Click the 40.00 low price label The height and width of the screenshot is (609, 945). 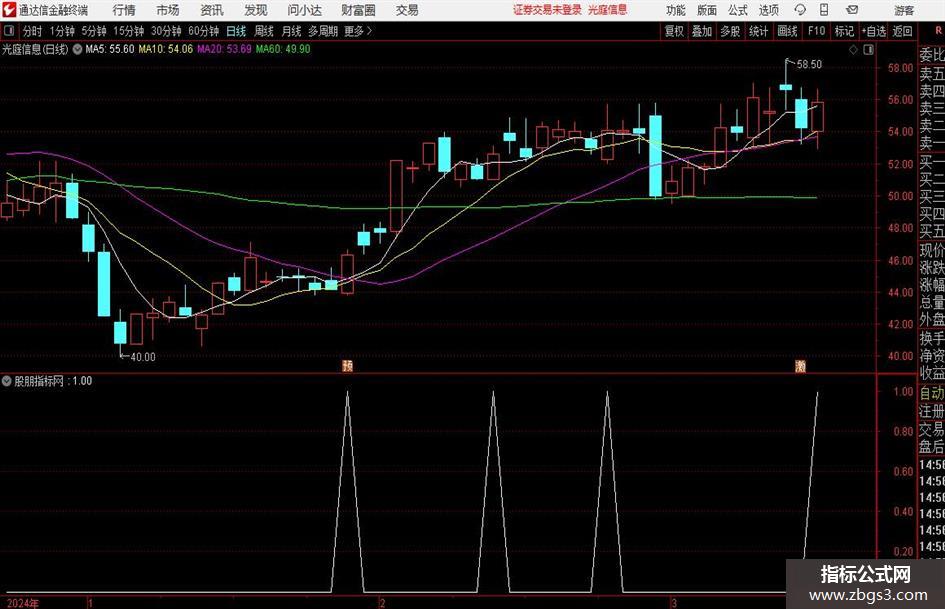coord(143,357)
